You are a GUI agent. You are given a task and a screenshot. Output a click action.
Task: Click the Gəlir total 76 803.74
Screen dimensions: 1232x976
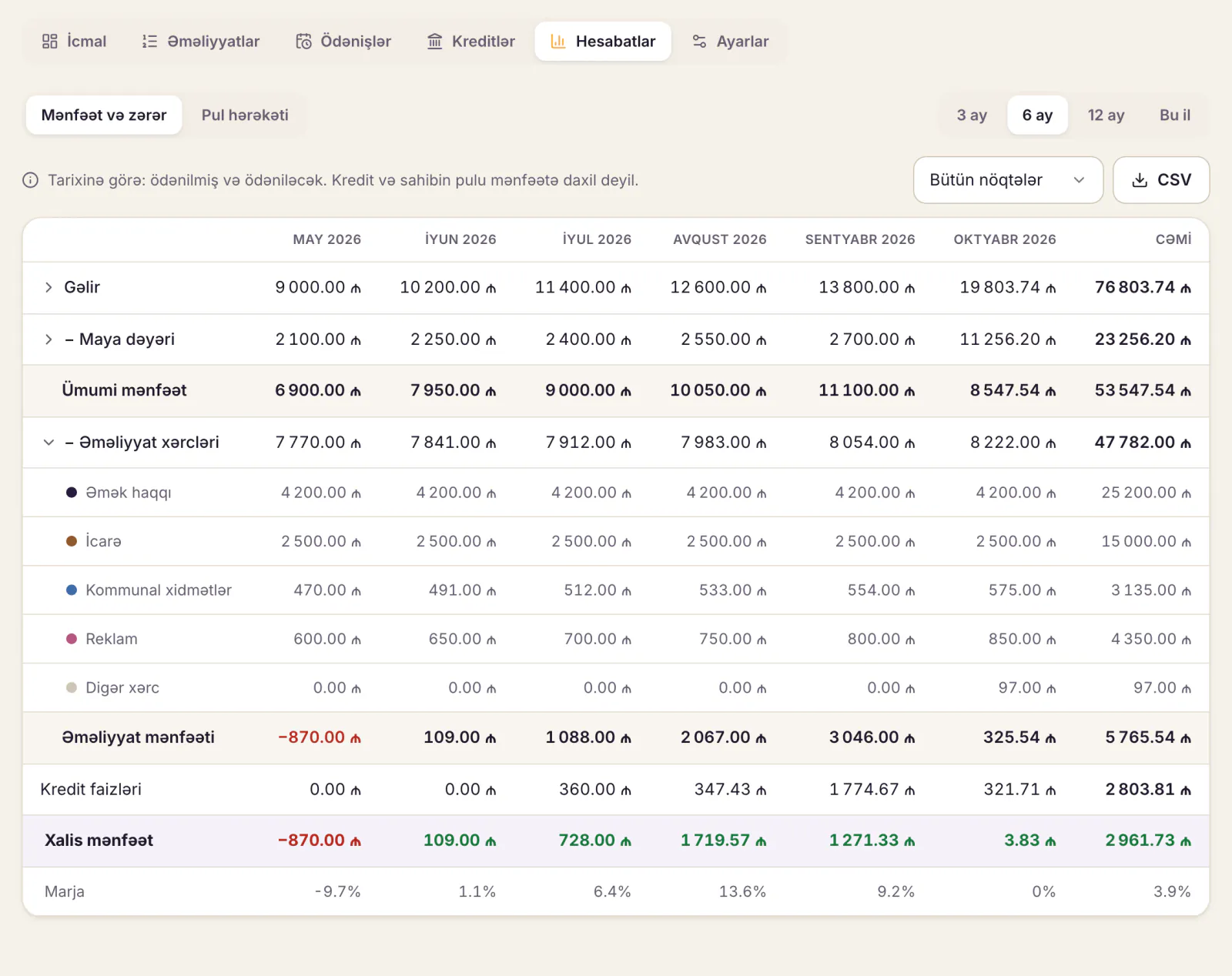pos(1143,287)
